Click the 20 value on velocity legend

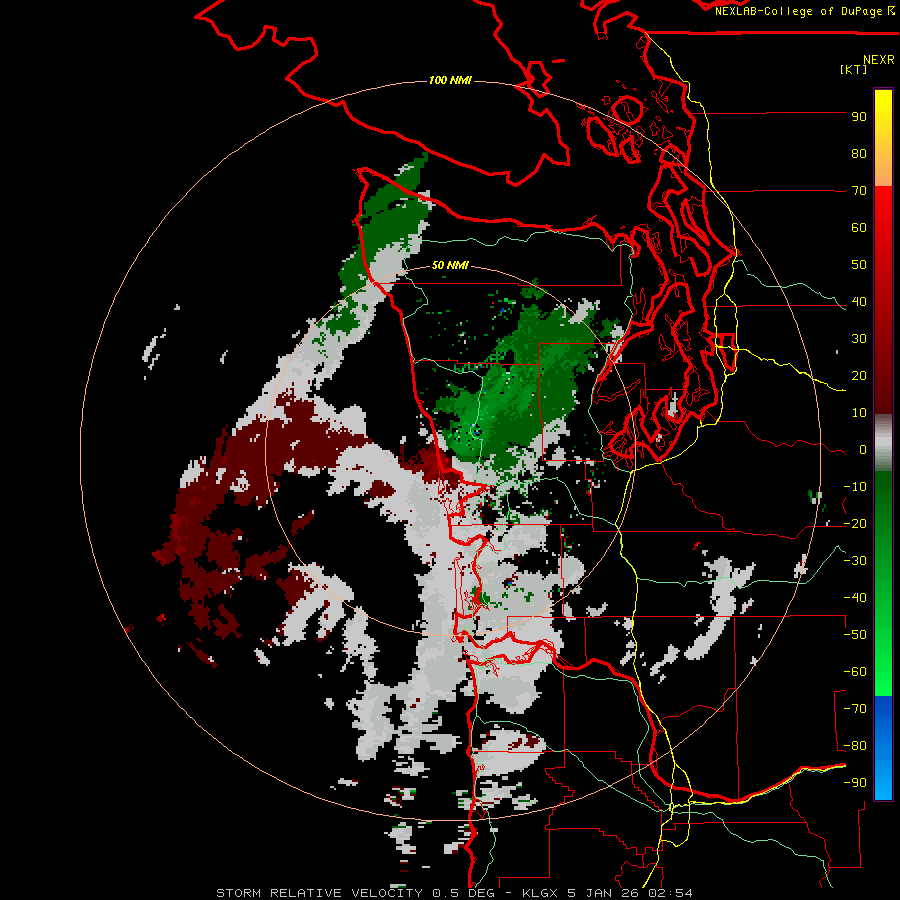(859, 376)
